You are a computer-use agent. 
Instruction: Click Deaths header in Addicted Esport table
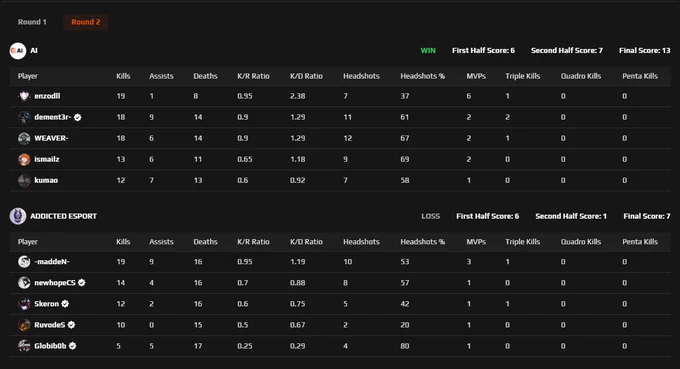(x=205, y=242)
